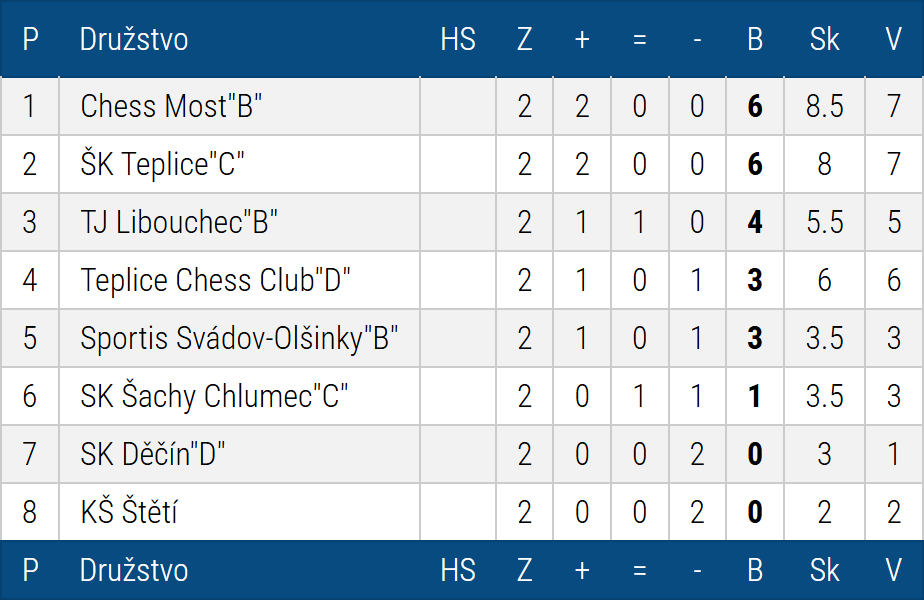Select the top "HS" column header

pyautogui.click(x=458, y=40)
